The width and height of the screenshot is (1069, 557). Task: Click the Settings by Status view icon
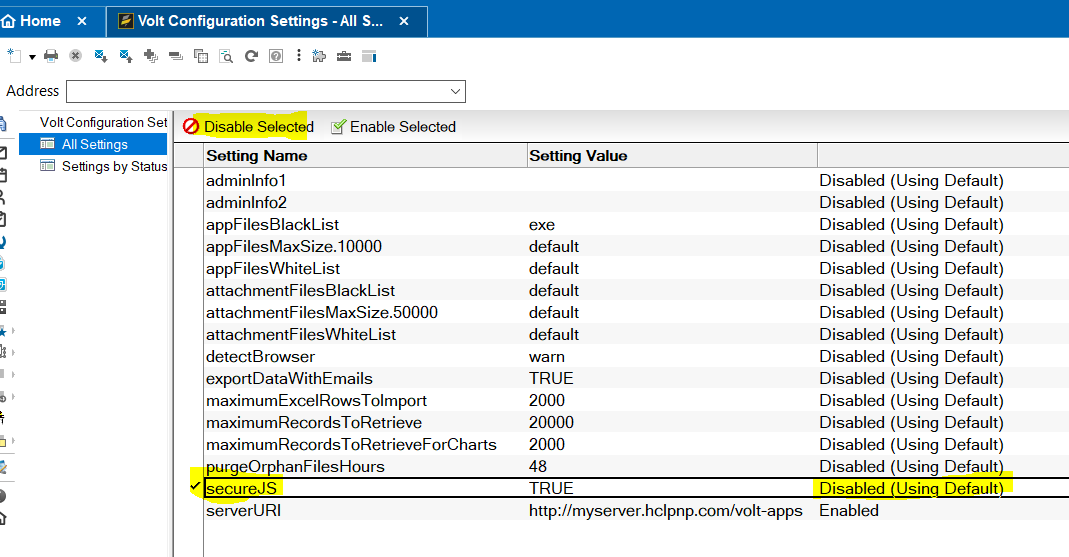tap(47, 166)
